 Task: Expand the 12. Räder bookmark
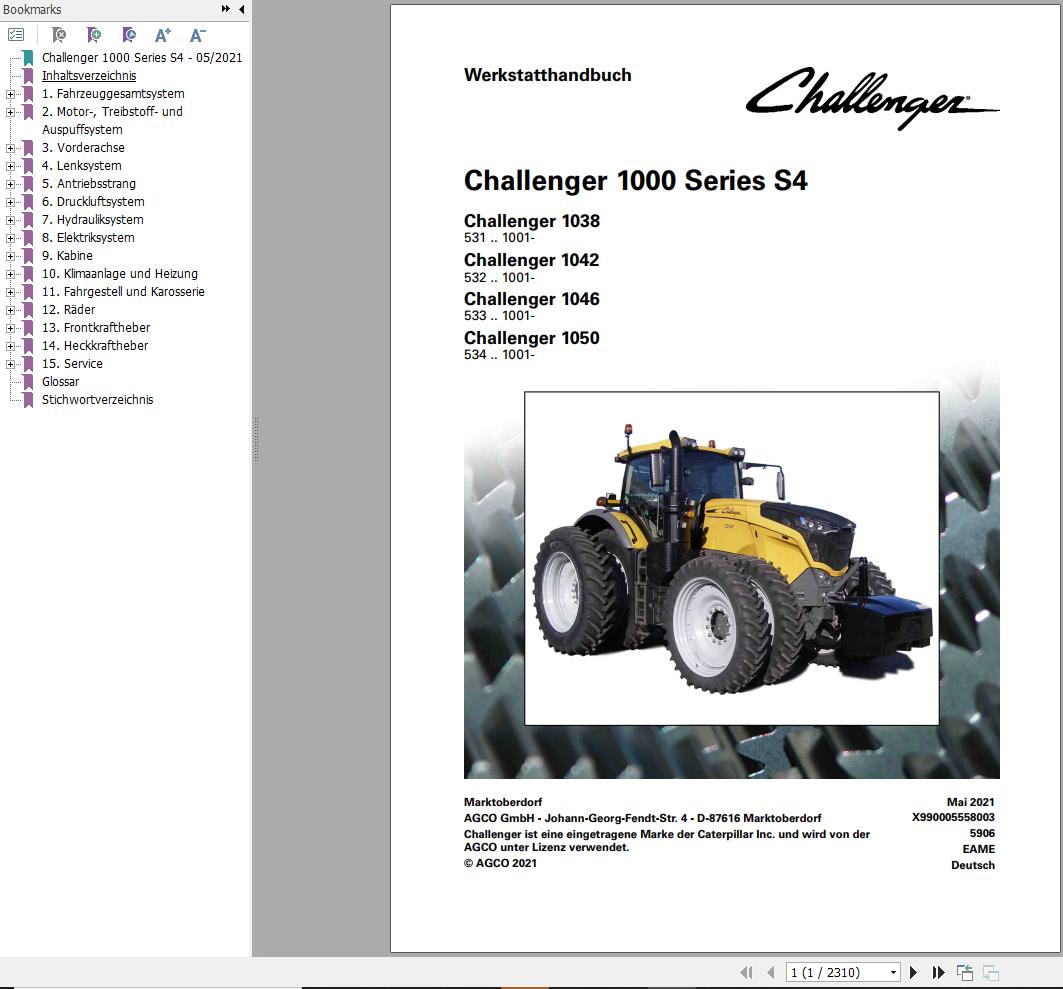10,310
